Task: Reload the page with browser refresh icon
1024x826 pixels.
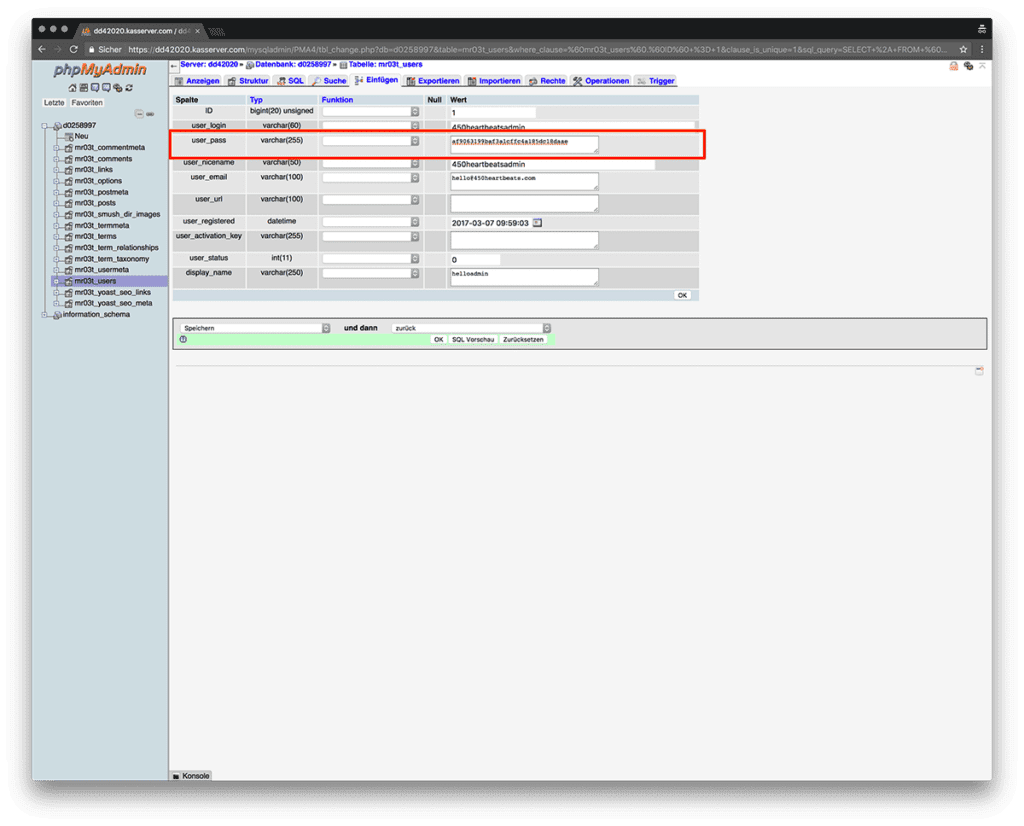Action: point(73,49)
